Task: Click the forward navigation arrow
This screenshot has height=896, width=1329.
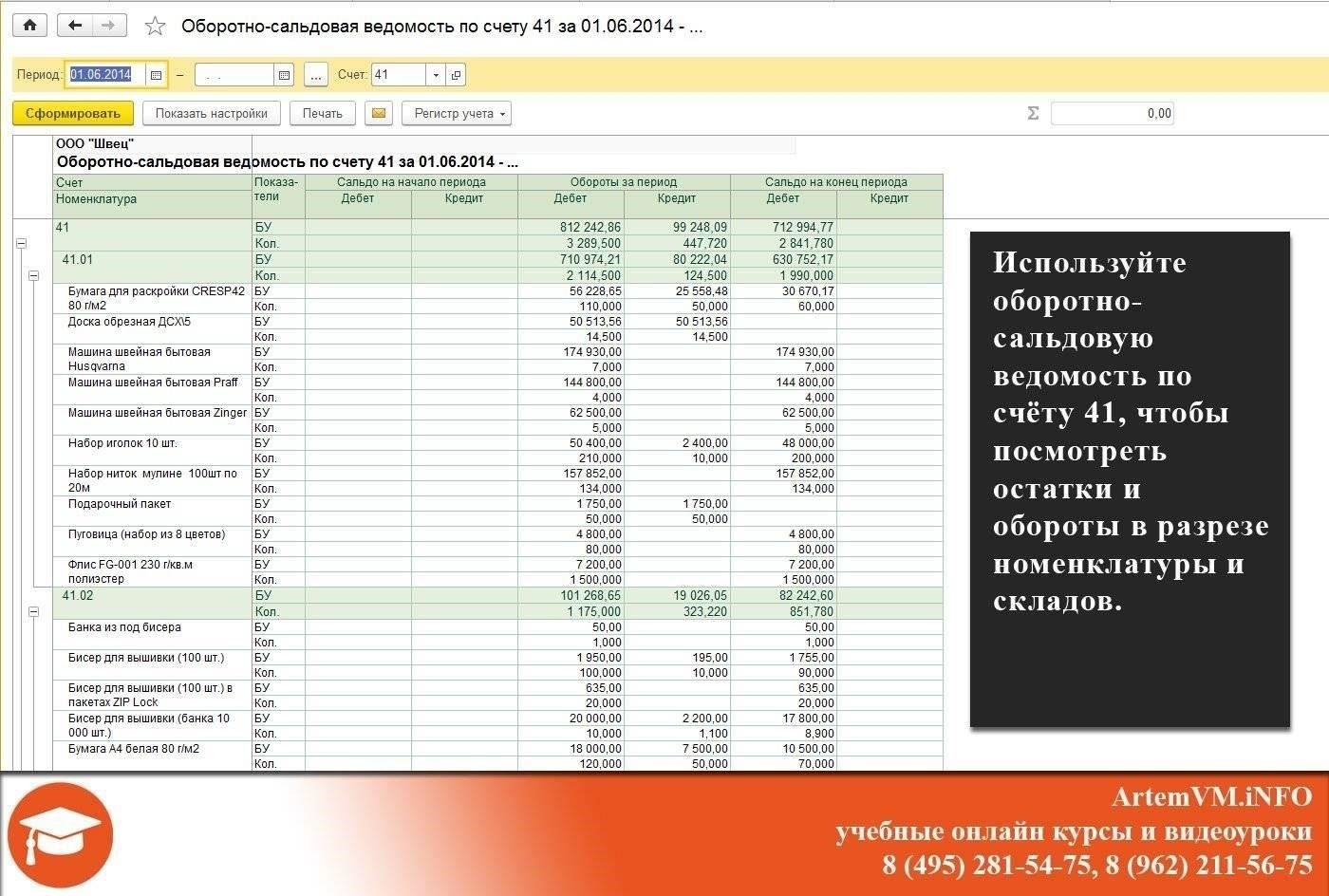Action: click(x=109, y=26)
